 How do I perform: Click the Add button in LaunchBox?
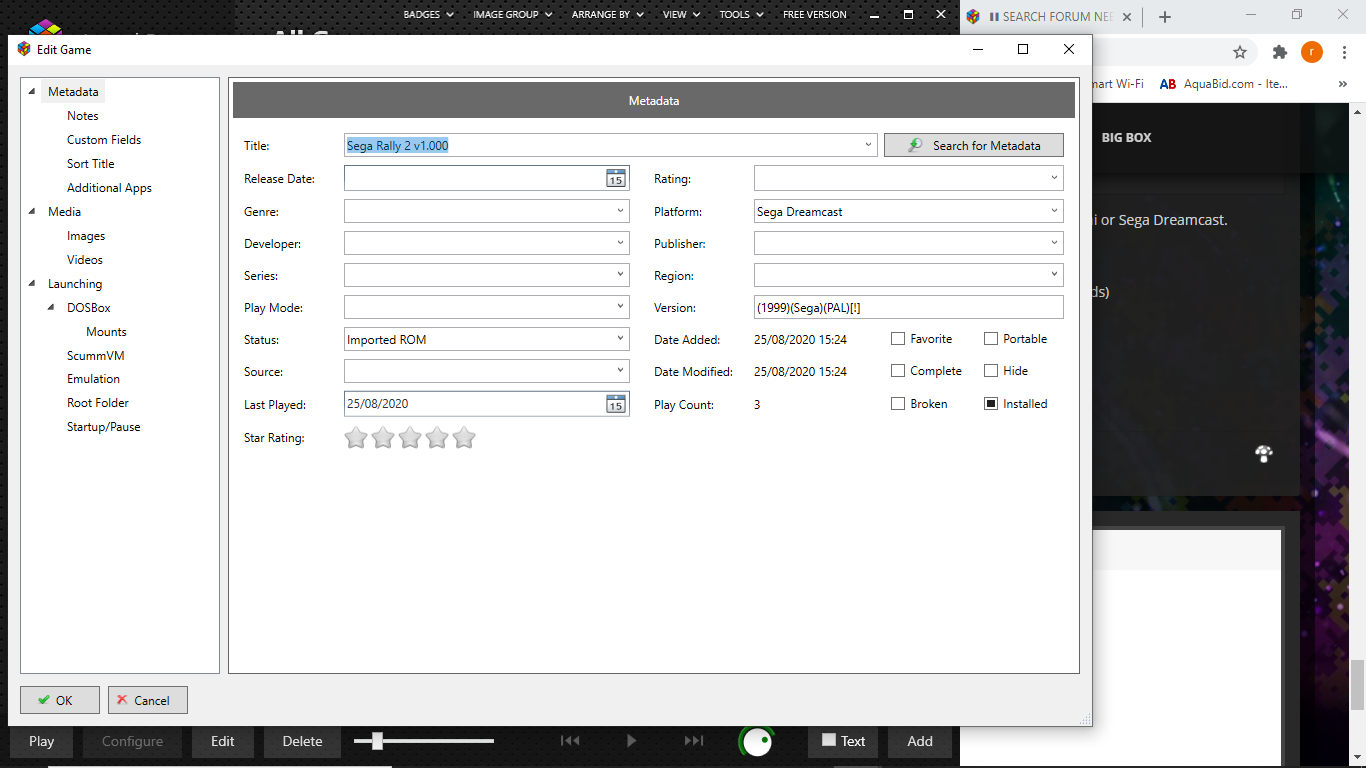(920, 741)
